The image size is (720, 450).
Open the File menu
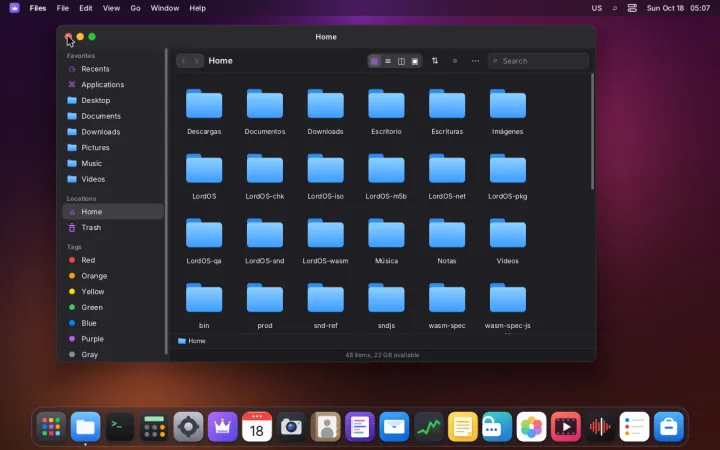[x=62, y=8]
